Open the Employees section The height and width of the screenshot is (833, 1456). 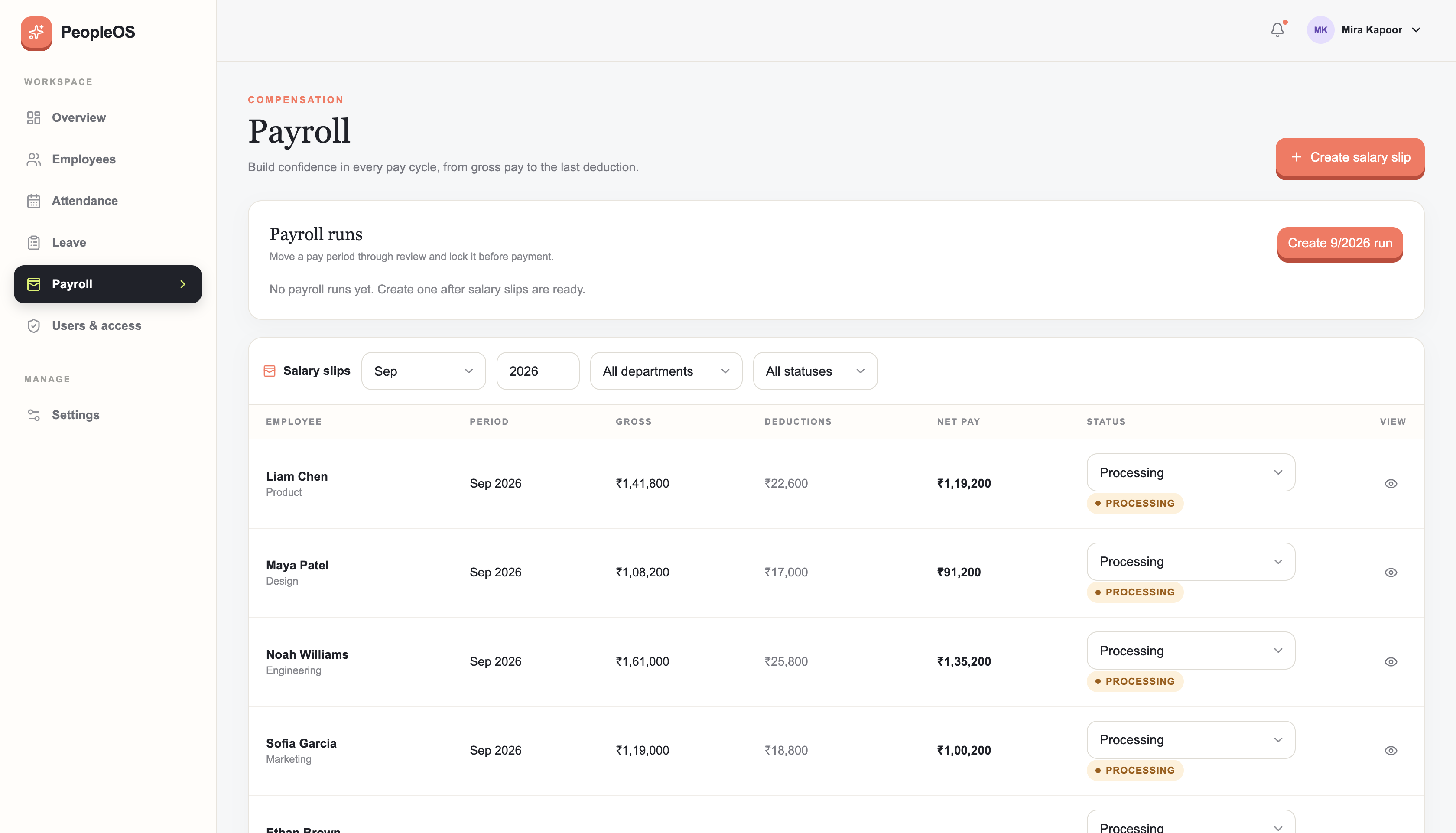coord(107,159)
